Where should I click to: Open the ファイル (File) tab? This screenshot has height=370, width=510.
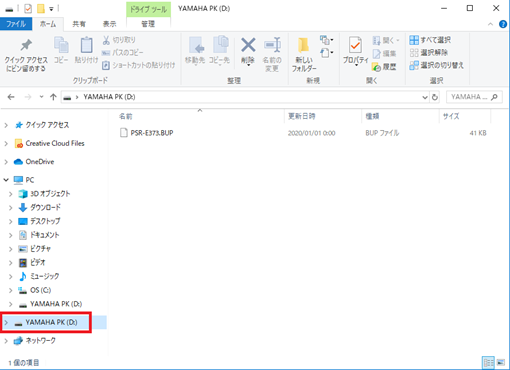click(x=16, y=24)
